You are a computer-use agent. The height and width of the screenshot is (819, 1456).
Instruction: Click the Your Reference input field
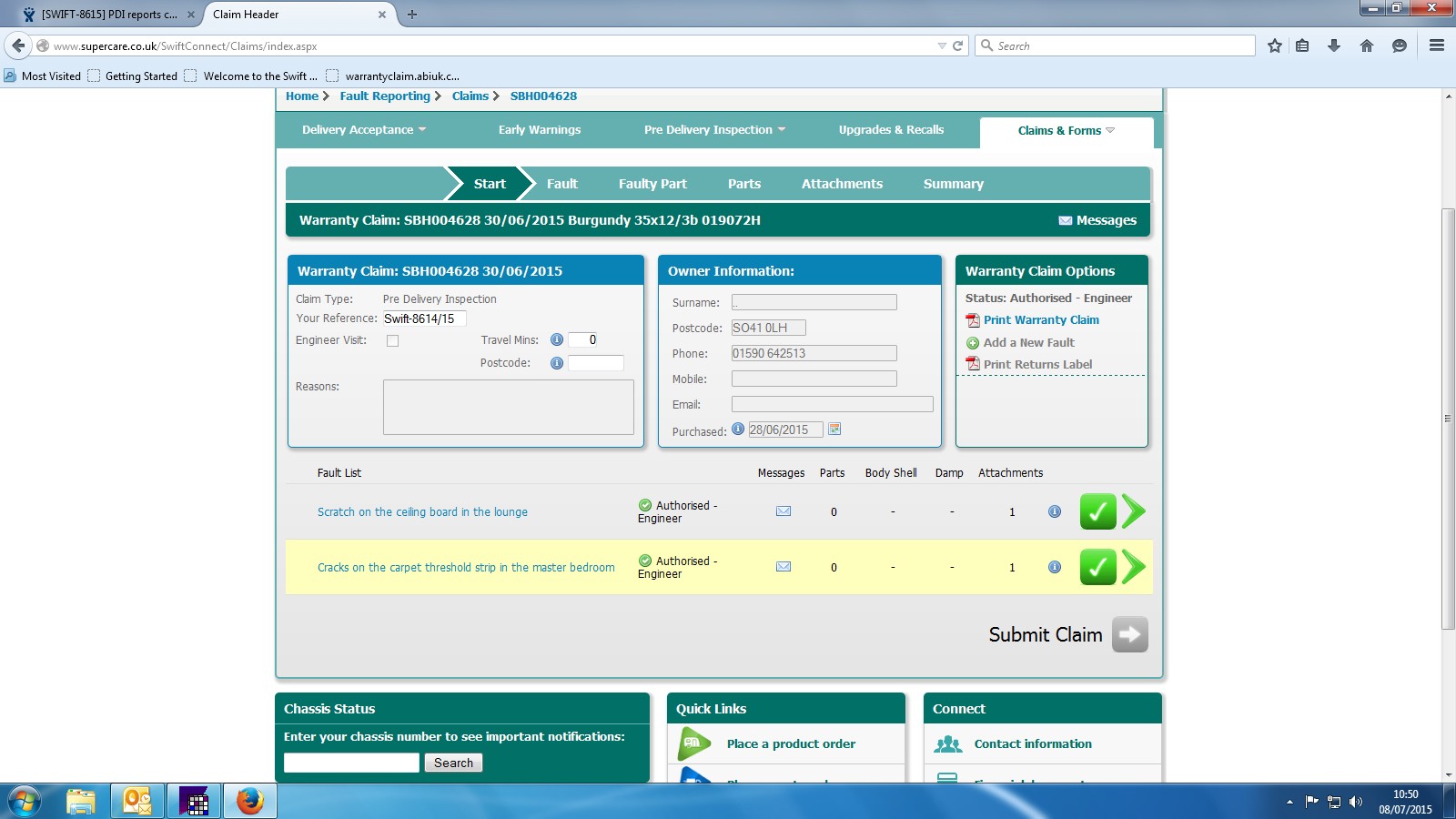(x=424, y=318)
